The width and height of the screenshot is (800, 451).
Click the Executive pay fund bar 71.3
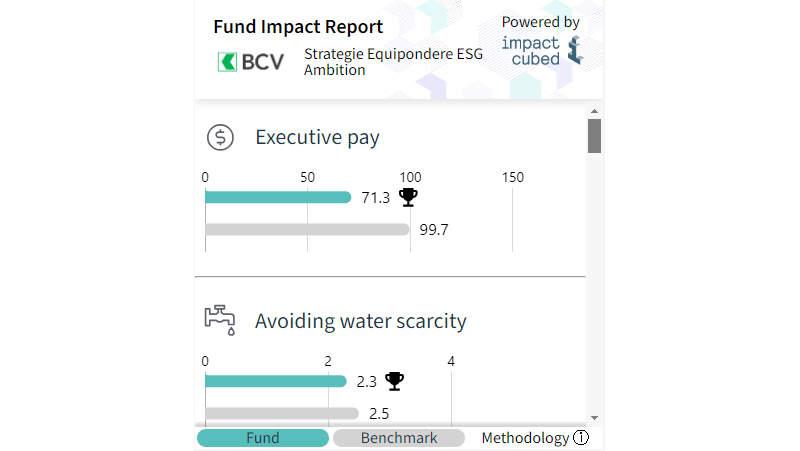pos(278,197)
